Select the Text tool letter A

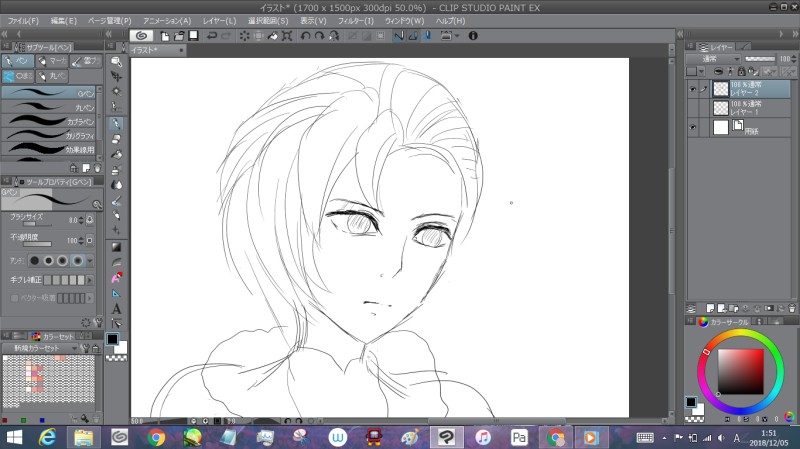(116, 309)
